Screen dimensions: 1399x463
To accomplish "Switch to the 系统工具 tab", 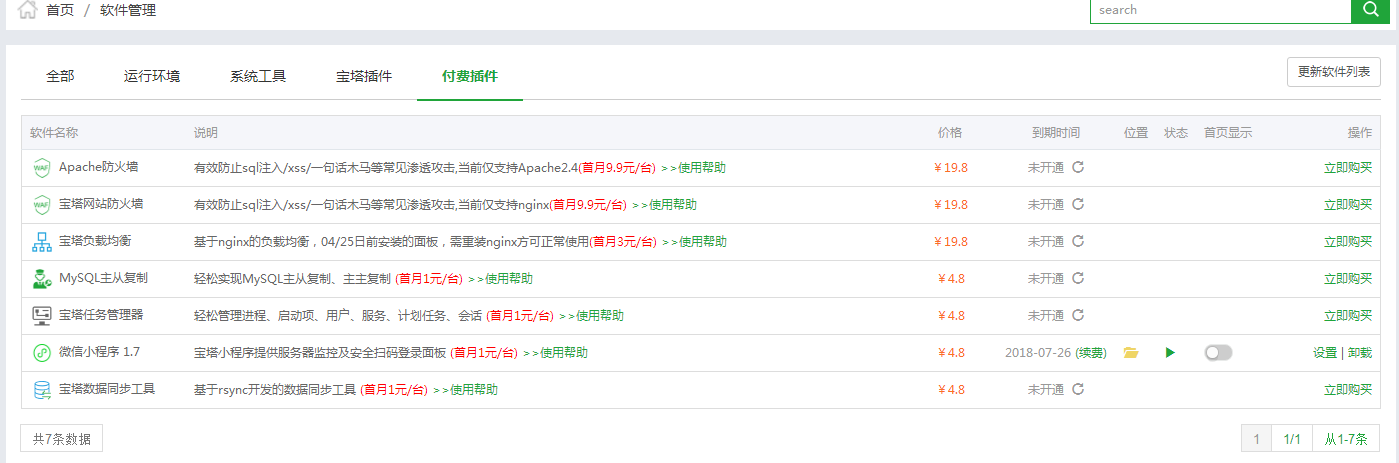I will point(258,76).
